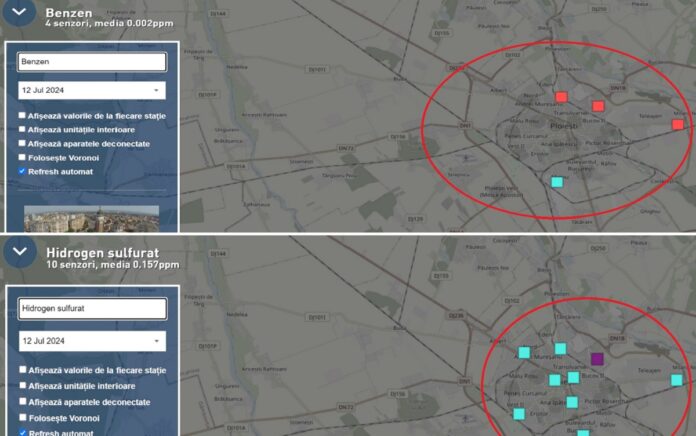Click the Benzen pollutant search field
The height and width of the screenshot is (436, 696).
click(x=92, y=62)
